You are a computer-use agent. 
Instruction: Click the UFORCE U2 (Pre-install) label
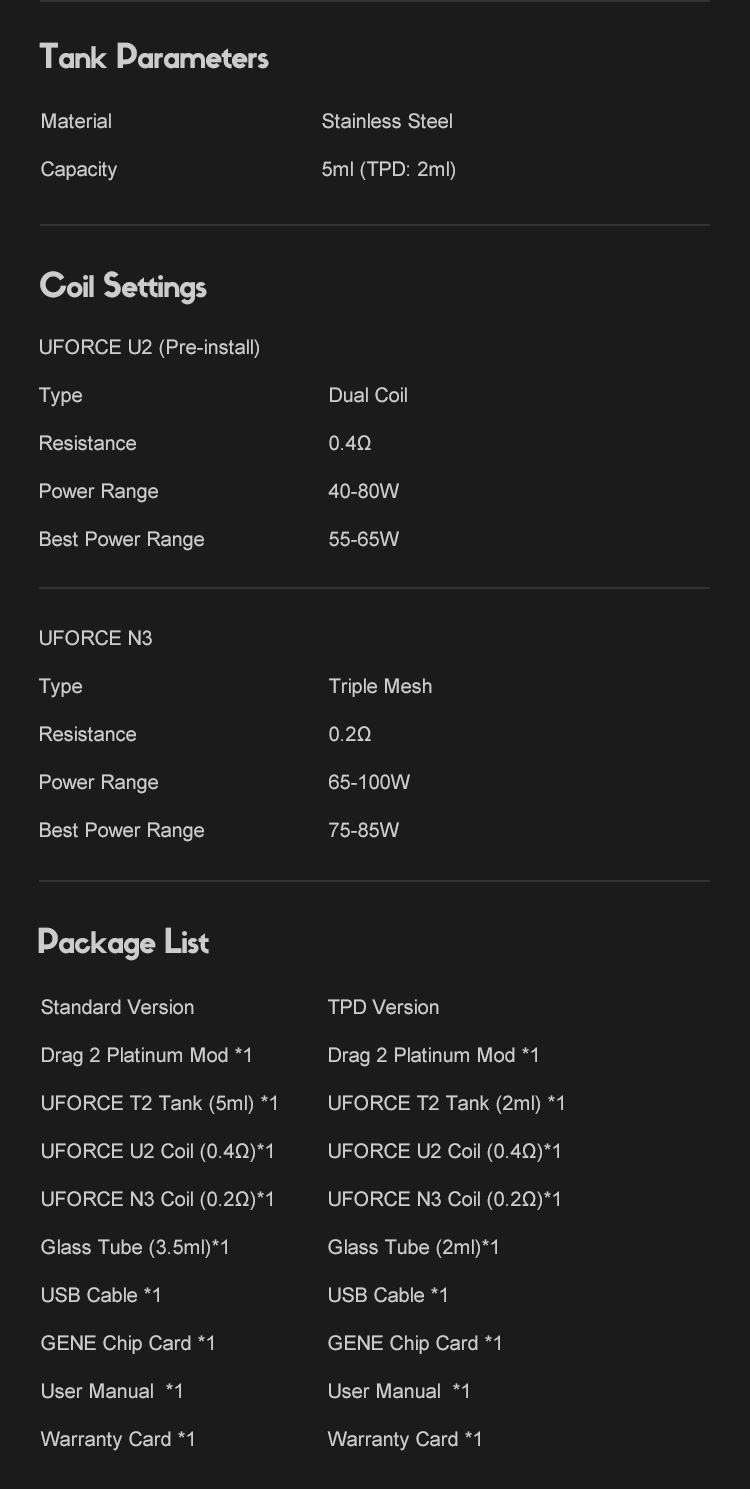[149, 347]
